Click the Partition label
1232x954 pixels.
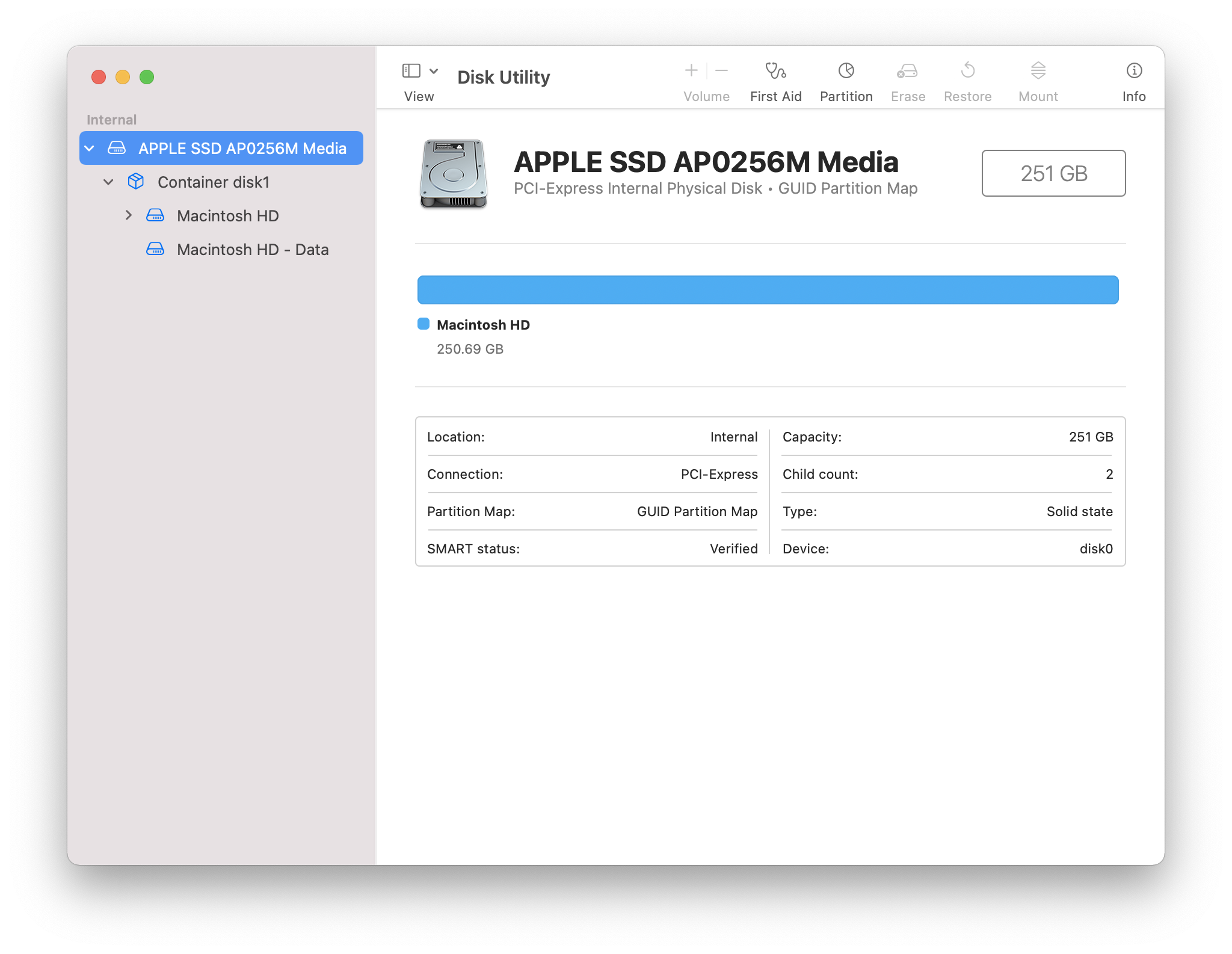click(846, 96)
